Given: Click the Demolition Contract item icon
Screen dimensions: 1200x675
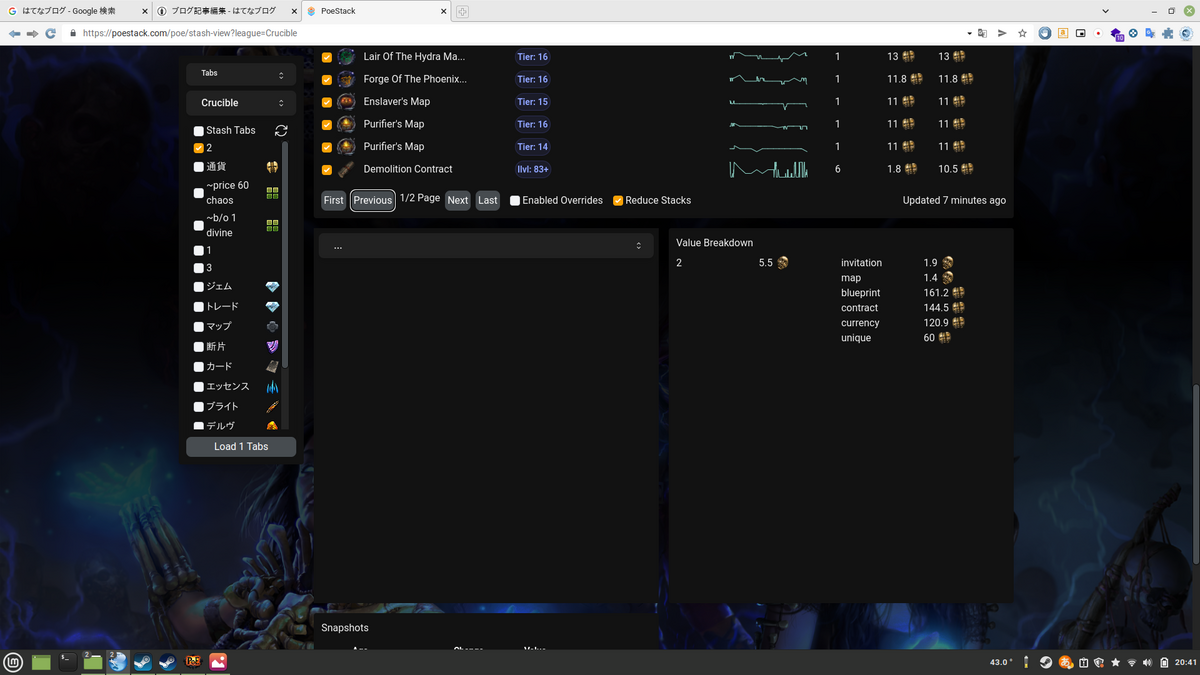Looking at the screenshot, I should click(x=346, y=169).
